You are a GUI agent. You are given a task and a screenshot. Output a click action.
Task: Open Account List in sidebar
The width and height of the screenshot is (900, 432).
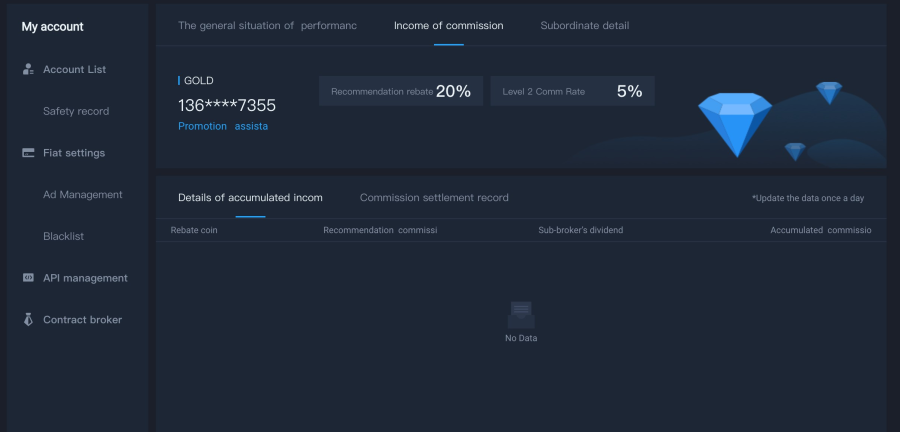point(75,69)
